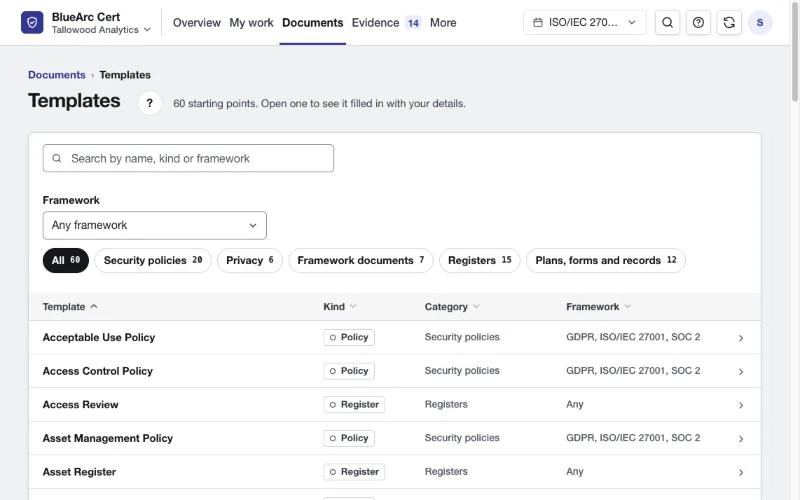Image resolution: width=800 pixels, height=500 pixels.
Task: Open the ISO/IEC 270... framework selector
Action: (x=585, y=22)
